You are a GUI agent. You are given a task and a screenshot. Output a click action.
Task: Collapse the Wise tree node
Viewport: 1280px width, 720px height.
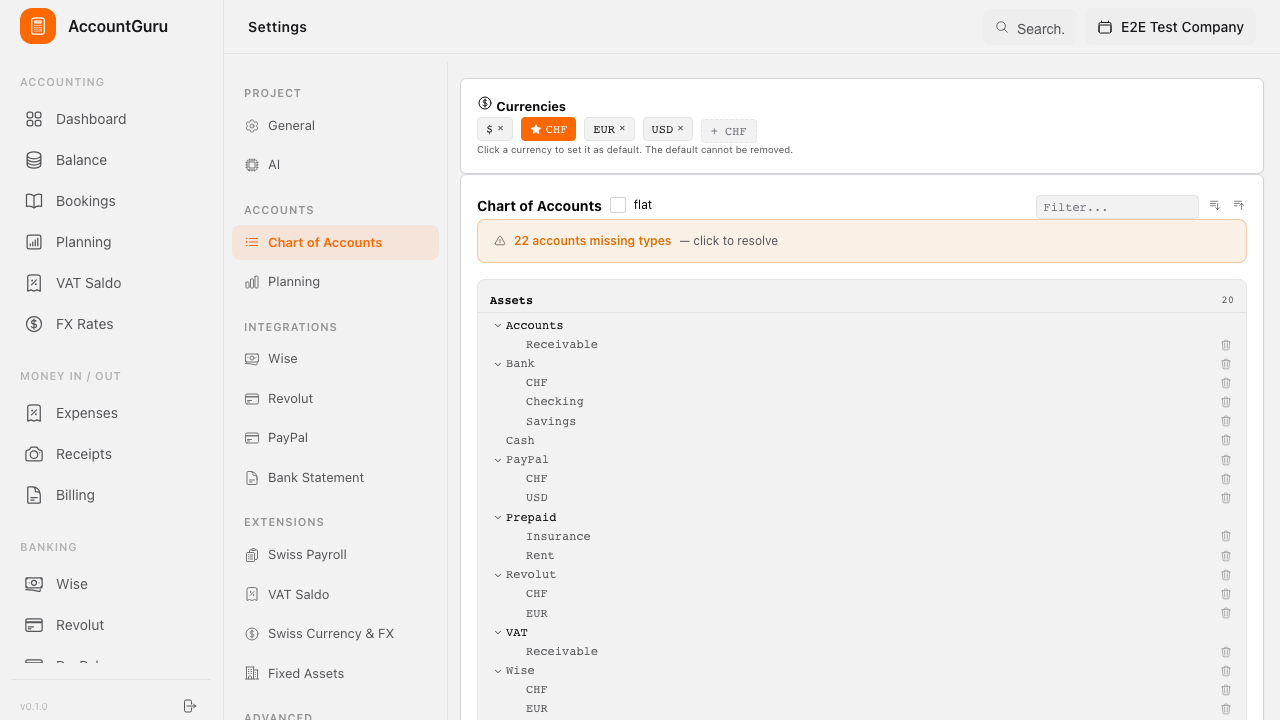tap(498, 671)
